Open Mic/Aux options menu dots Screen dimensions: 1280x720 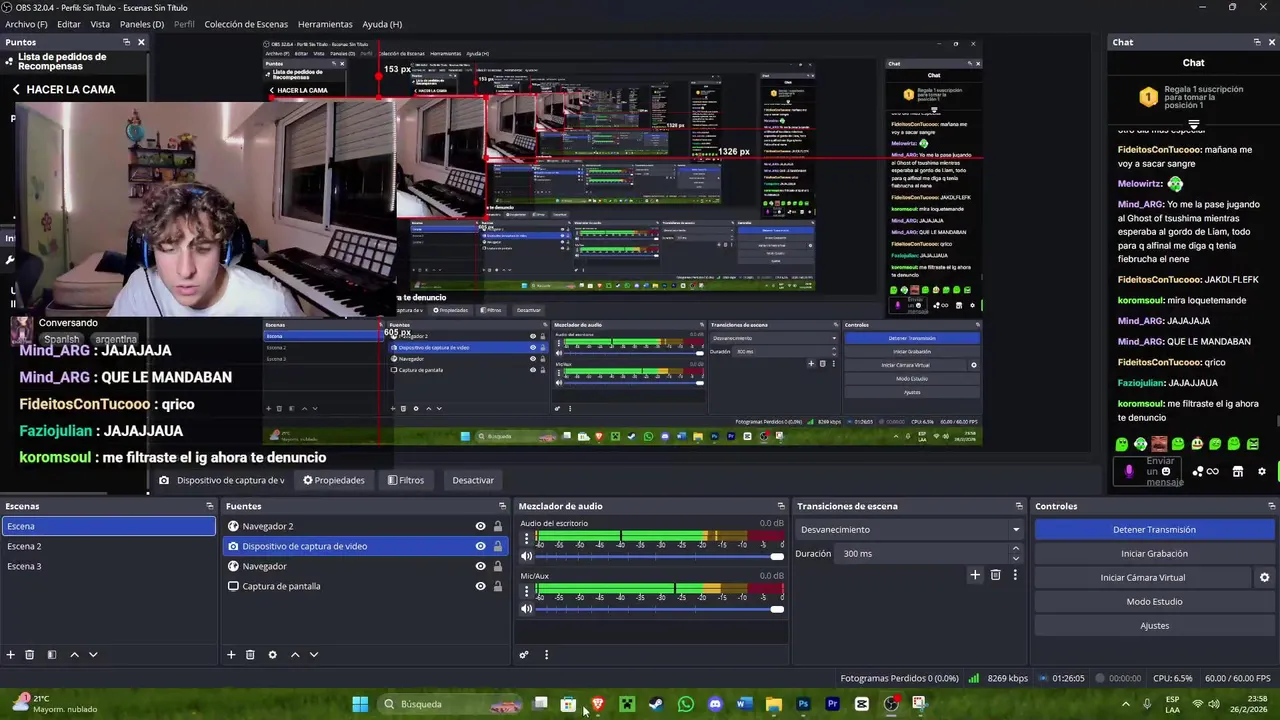(x=527, y=591)
